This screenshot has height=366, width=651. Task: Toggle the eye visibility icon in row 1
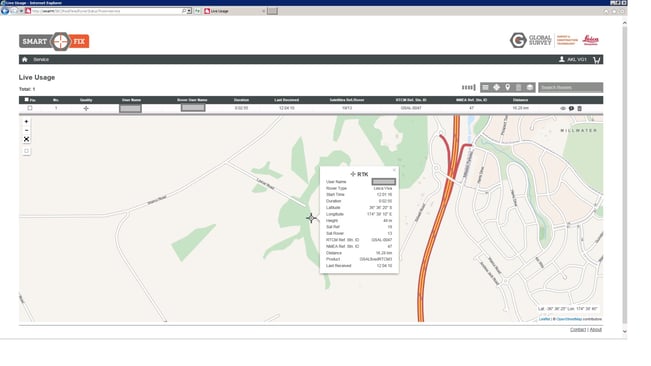point(563,108)
